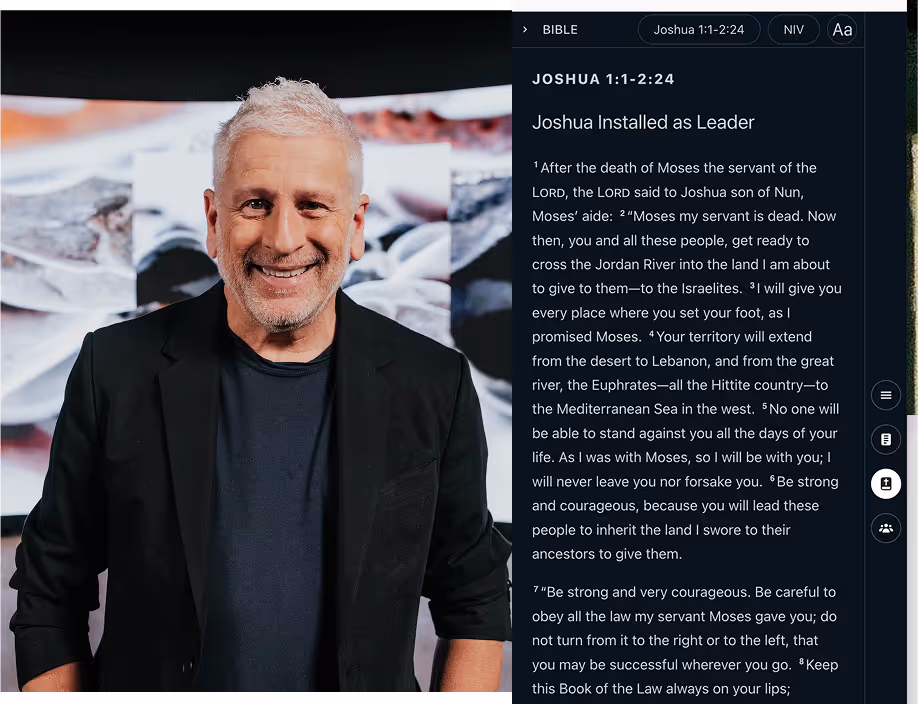918x704 pixels.
Task: Open the Aa font settings button
Action: click(842, 29)
